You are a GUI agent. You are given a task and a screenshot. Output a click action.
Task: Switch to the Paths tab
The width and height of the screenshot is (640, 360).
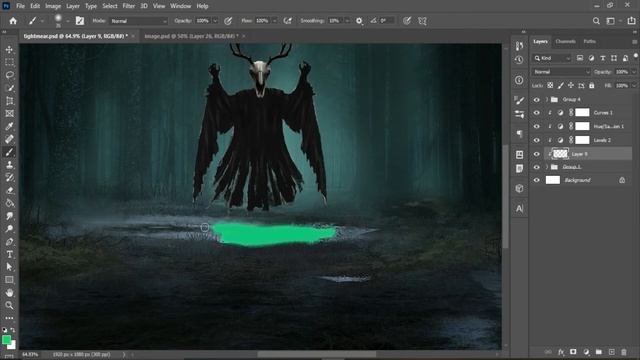589,42
